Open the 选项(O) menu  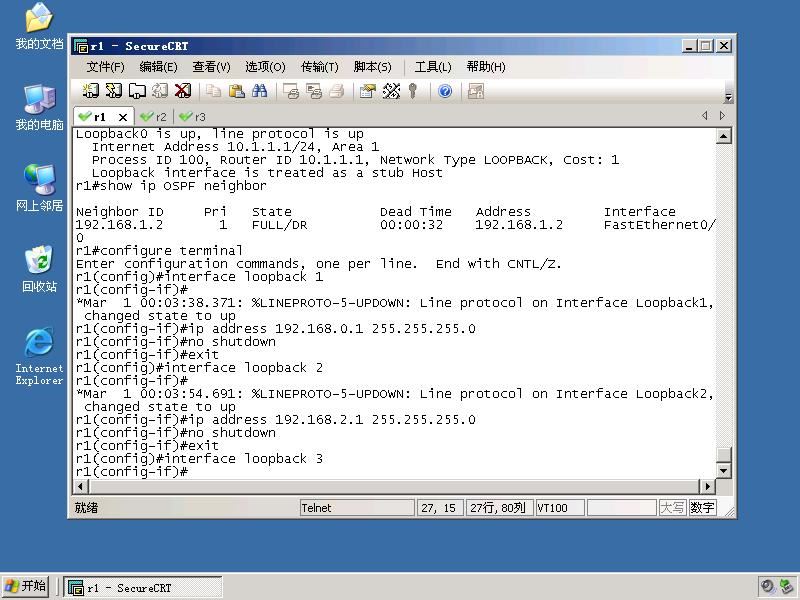pyautogui.click(x=265, y=67)
